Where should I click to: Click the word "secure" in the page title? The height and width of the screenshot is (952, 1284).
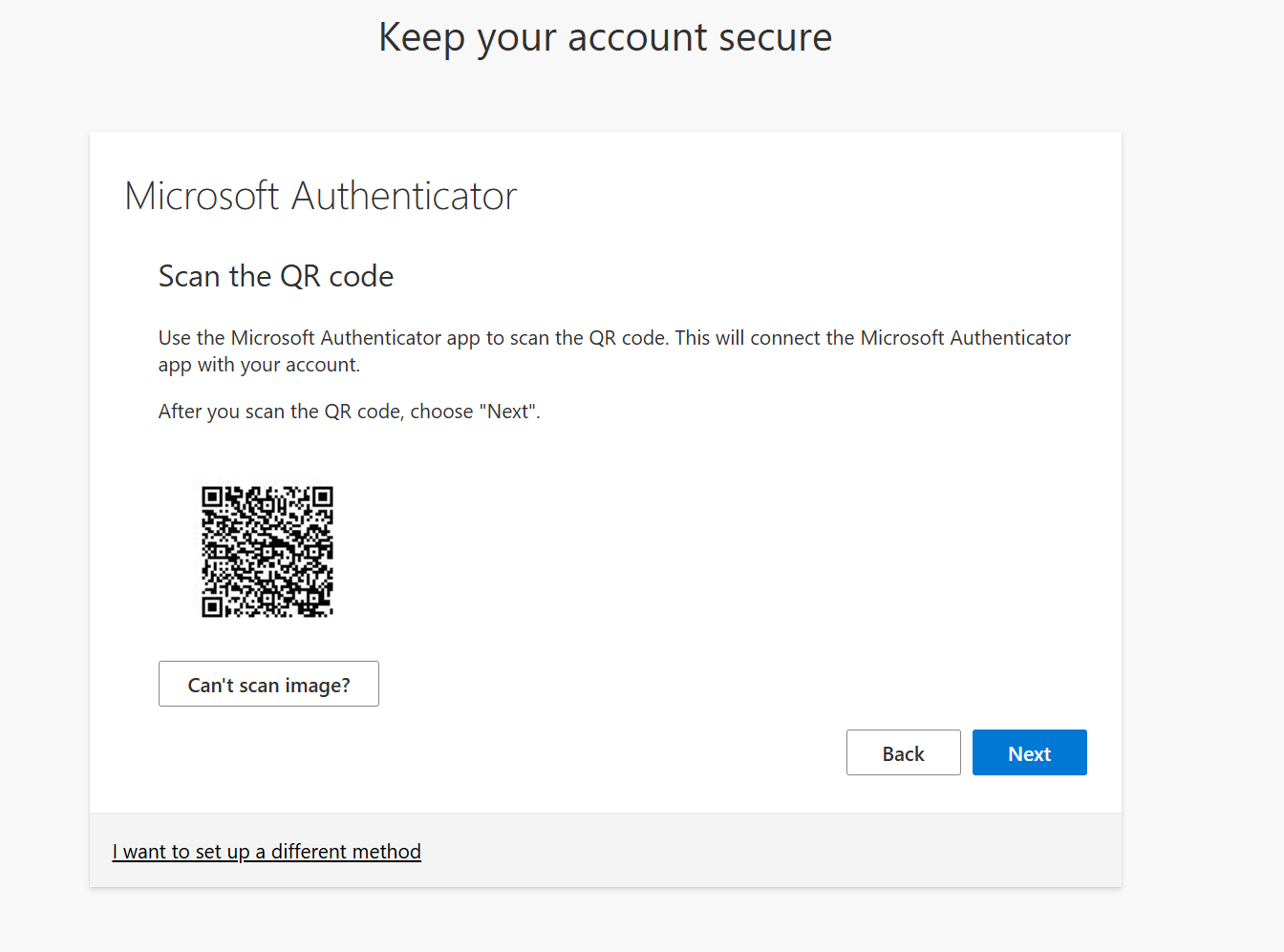coord(775,38)
